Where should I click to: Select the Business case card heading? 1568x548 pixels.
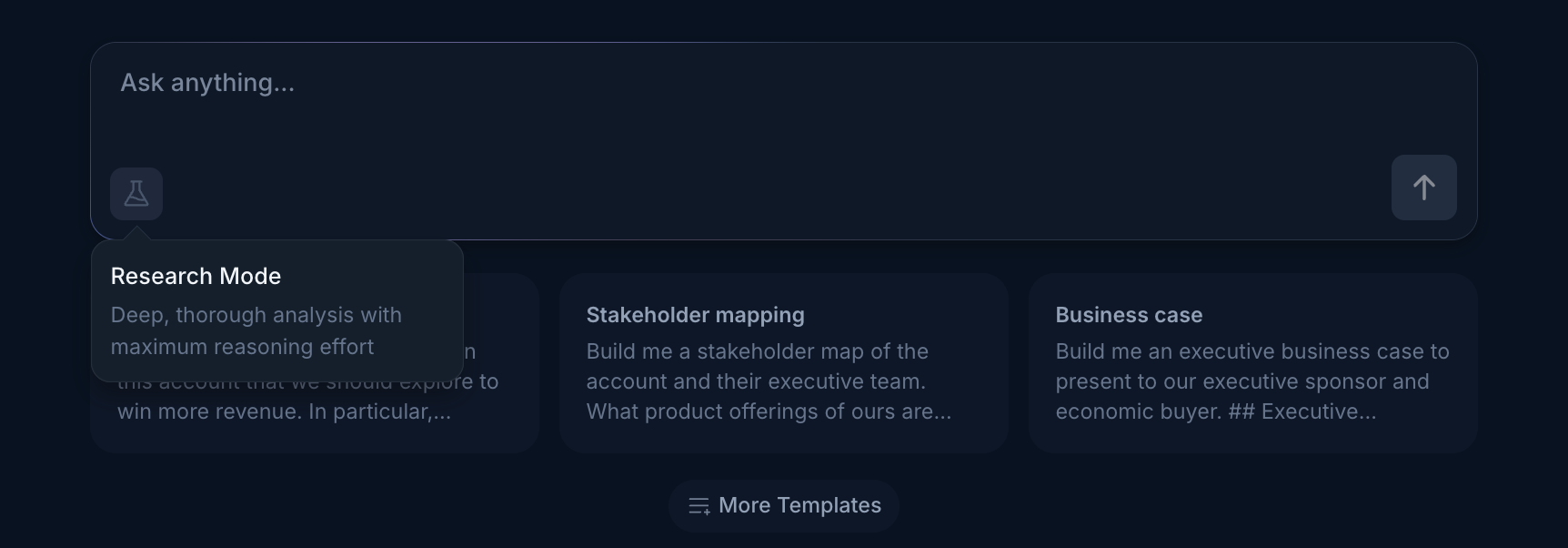point(1128,315)
